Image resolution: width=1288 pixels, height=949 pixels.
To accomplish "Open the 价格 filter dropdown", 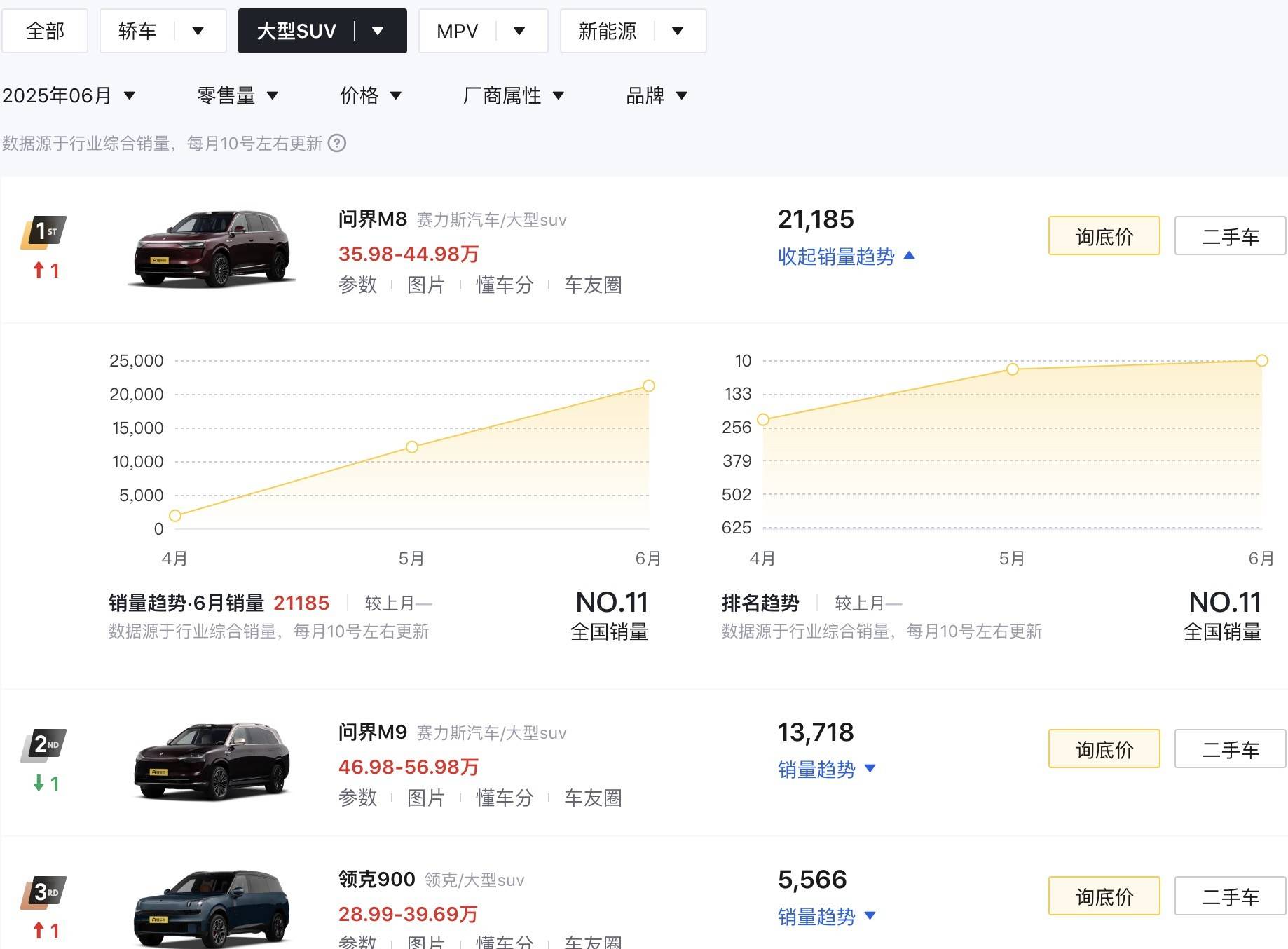I will click(x=371, y=95).
